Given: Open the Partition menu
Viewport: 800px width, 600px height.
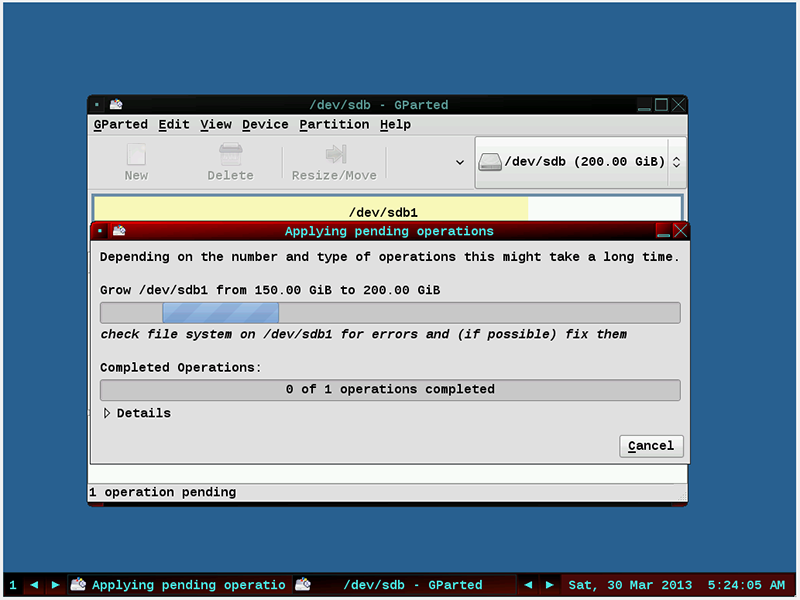Looking at the screenshot, I should tap(334, 124).
